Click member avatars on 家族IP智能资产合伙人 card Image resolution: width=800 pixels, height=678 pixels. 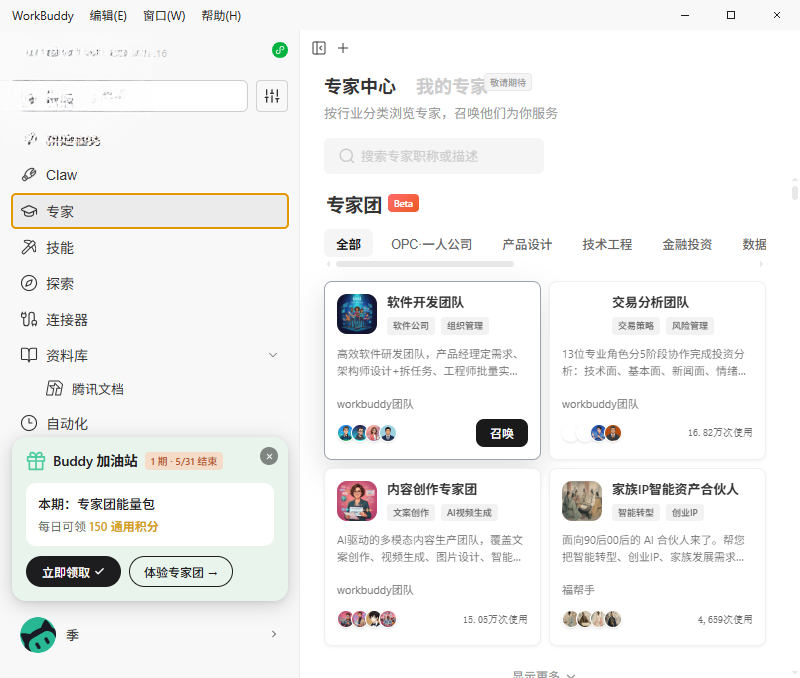(592, 619)
